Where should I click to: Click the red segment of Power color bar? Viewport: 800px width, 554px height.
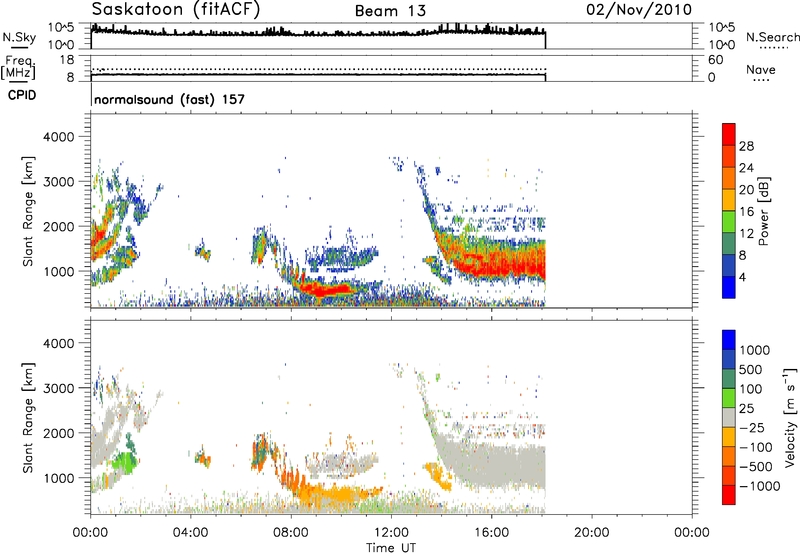click(x=729, y=132)
